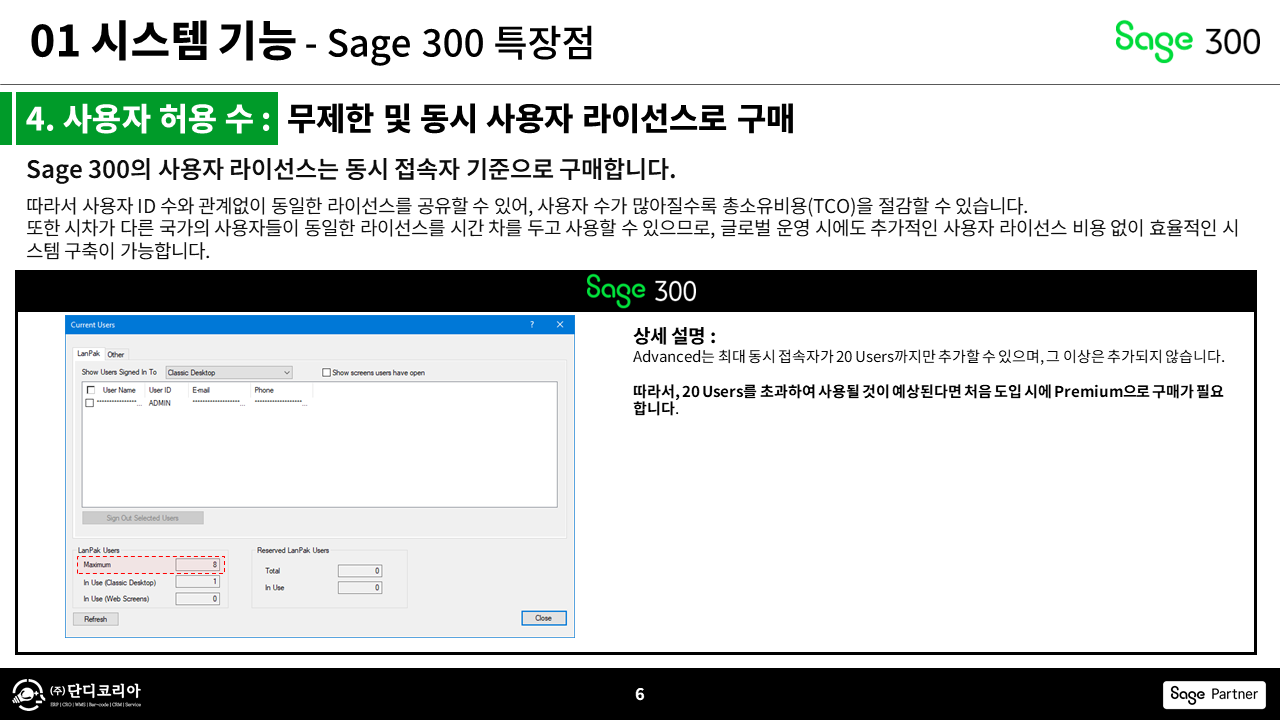
Task: Open the Other tab
Action: coord(116,354)
